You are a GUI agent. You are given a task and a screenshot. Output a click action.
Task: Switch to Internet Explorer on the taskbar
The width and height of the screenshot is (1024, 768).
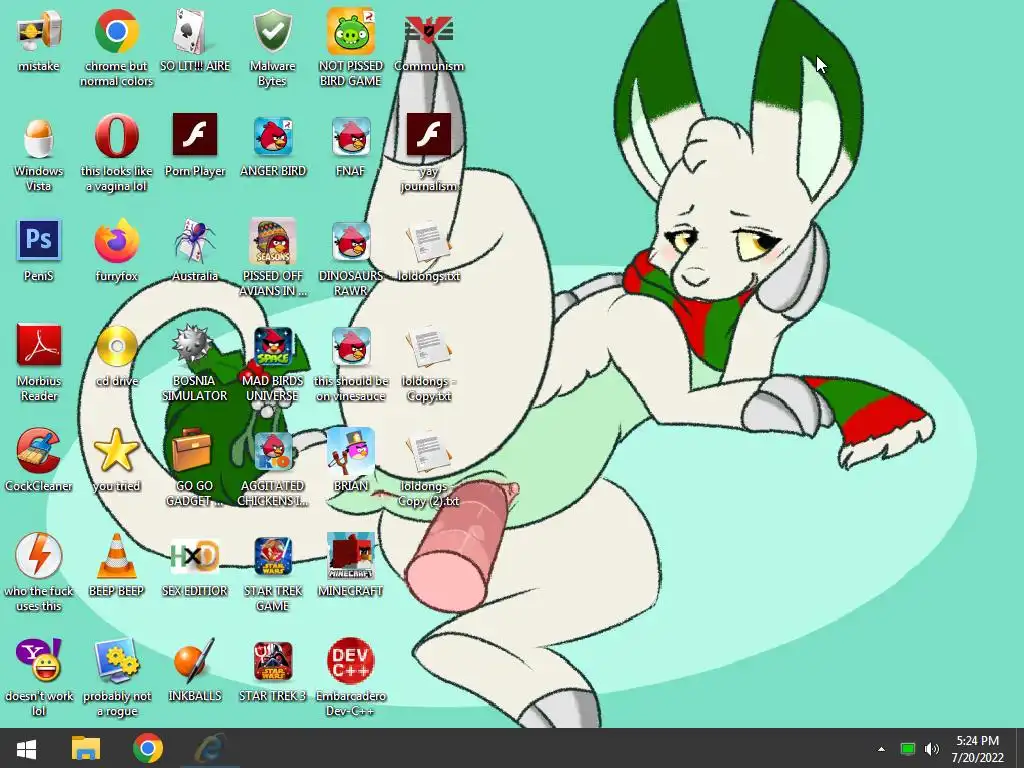[x=210, y=748]
